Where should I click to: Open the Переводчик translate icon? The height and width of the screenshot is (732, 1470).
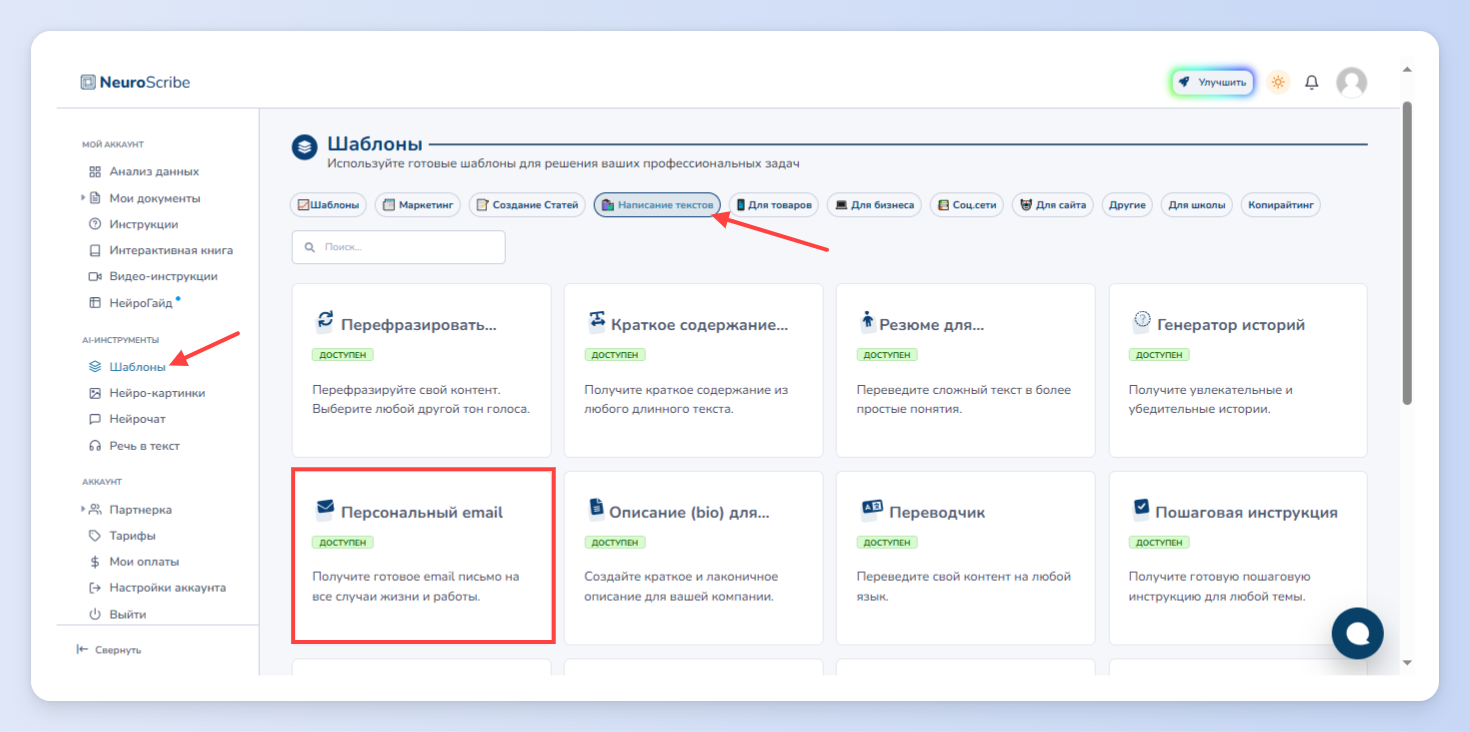click(872, 508)
